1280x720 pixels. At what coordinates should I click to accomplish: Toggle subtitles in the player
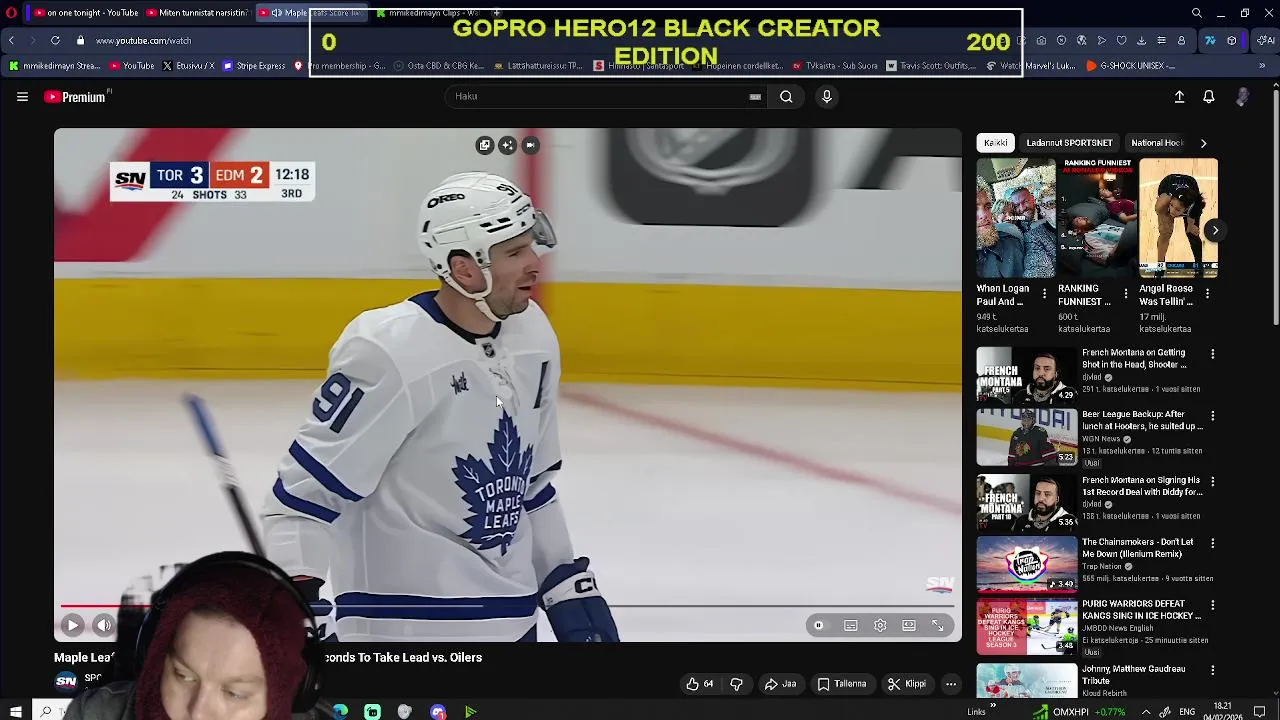(x=850, y=625)
